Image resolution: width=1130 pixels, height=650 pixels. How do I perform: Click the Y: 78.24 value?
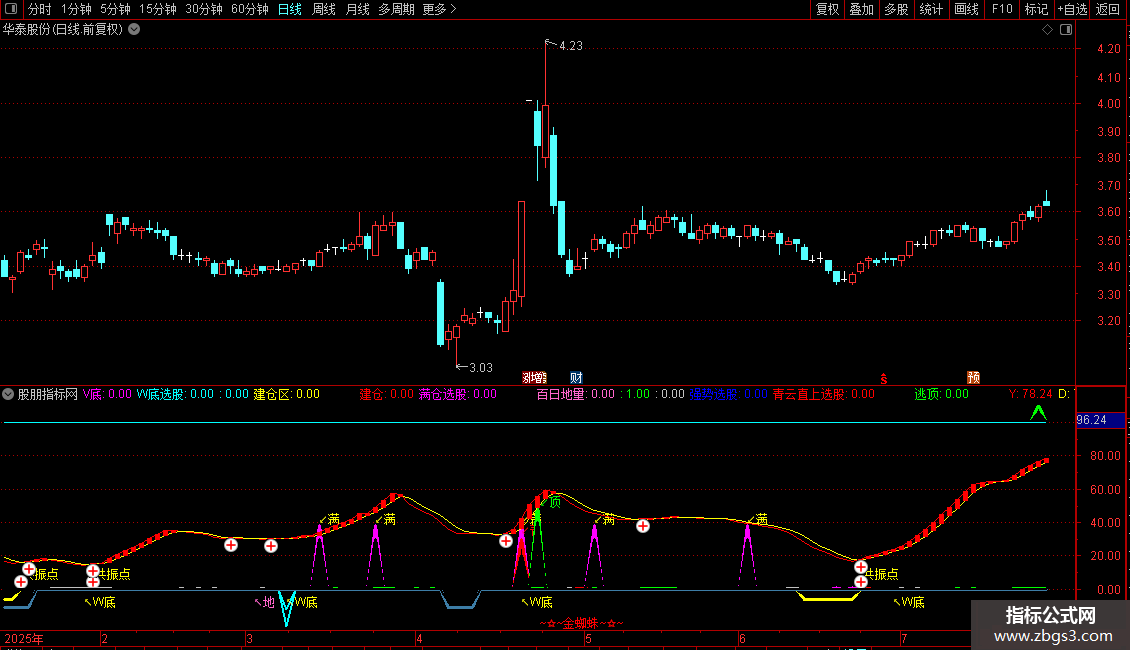pyautogui.click(x=1031, y=394)
